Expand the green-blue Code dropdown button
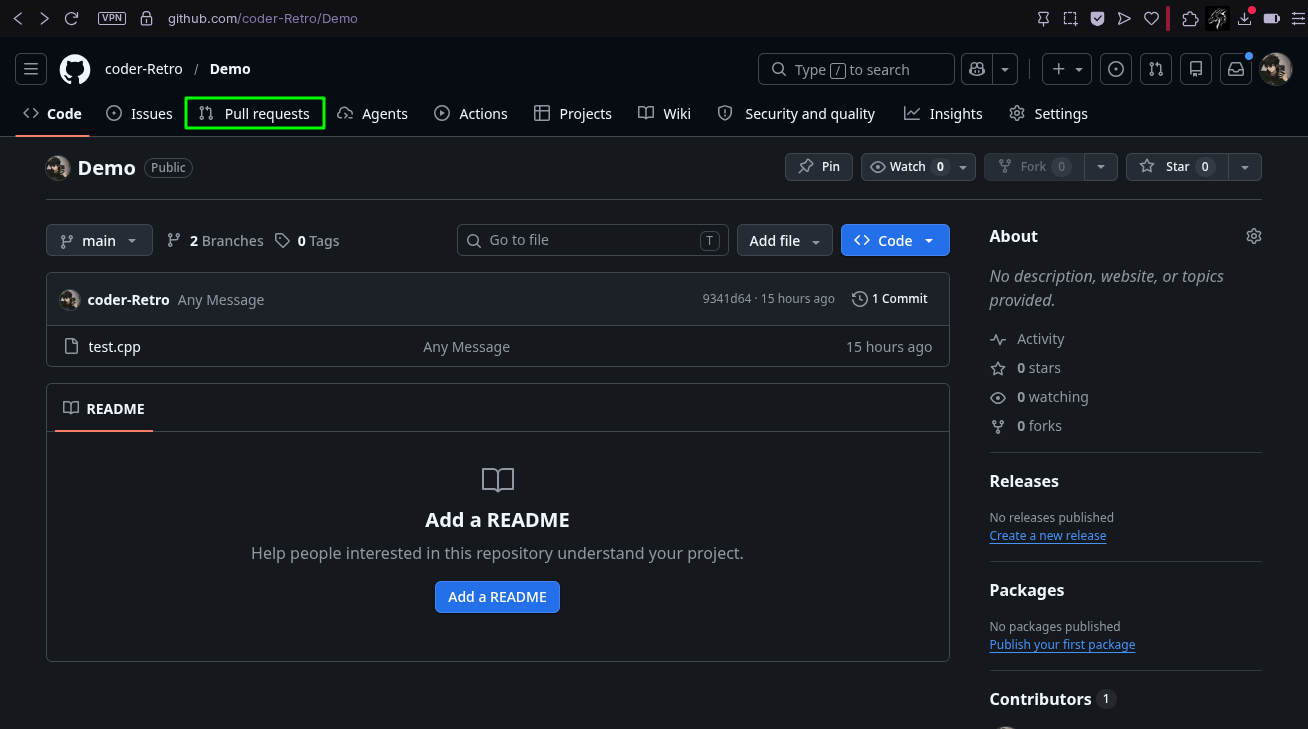1308x729 pixels. click(x=895, y=240)
